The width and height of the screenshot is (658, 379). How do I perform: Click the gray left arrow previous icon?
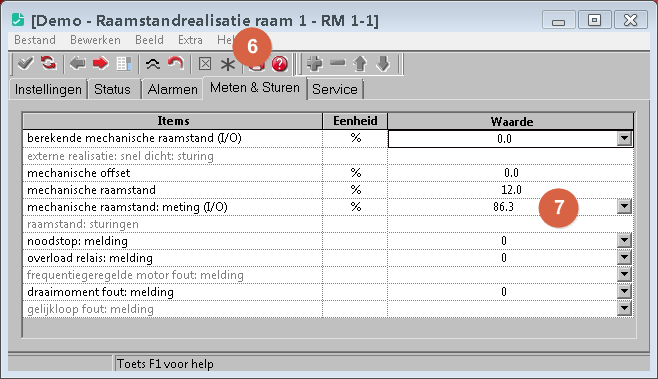coord(78,64)
